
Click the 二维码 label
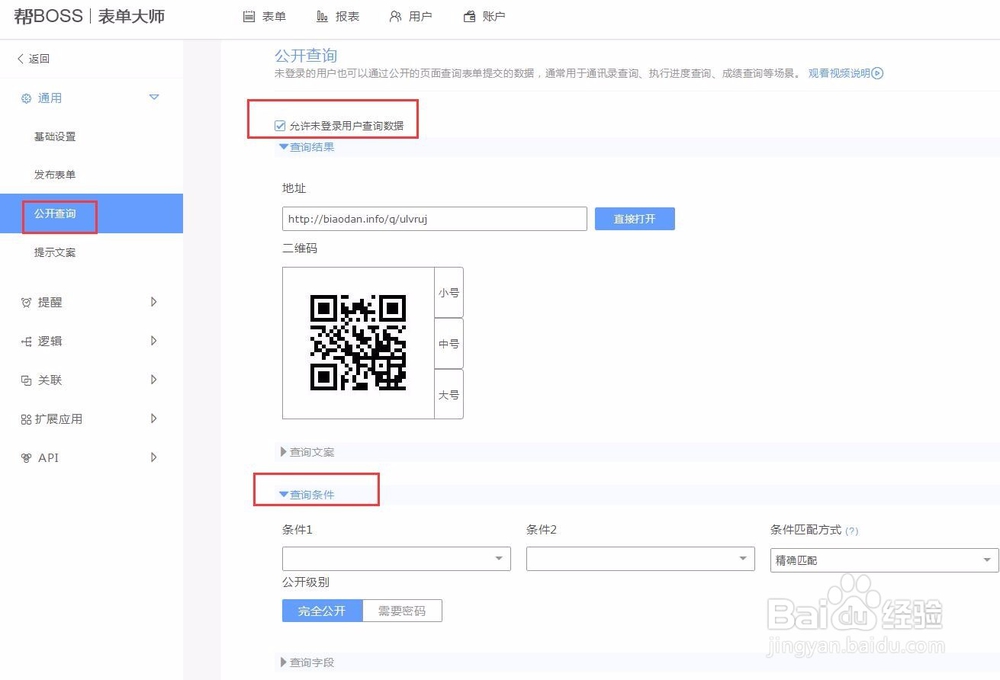[300, 248]
